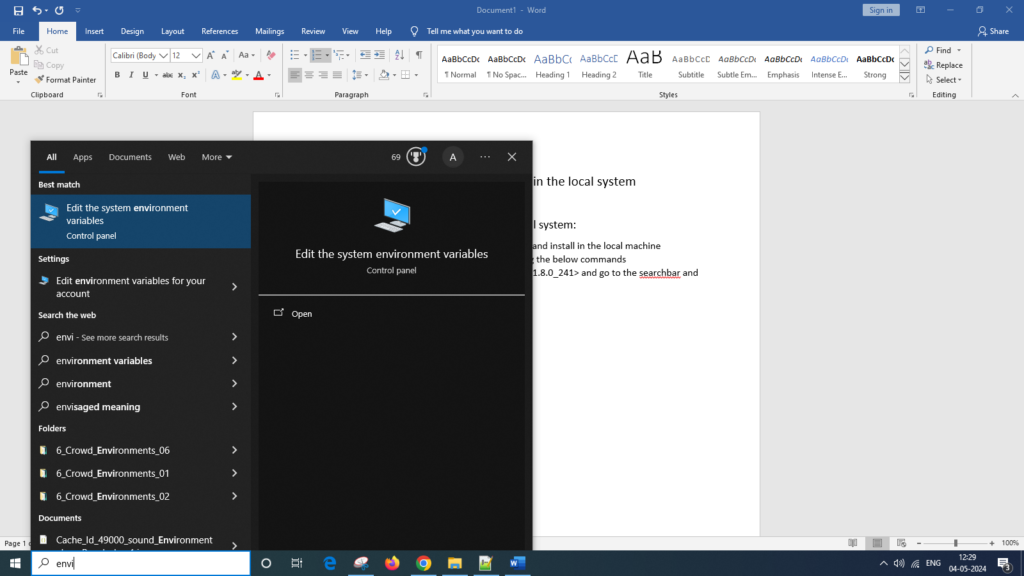Click Find in Editing group

click(938, 50)
